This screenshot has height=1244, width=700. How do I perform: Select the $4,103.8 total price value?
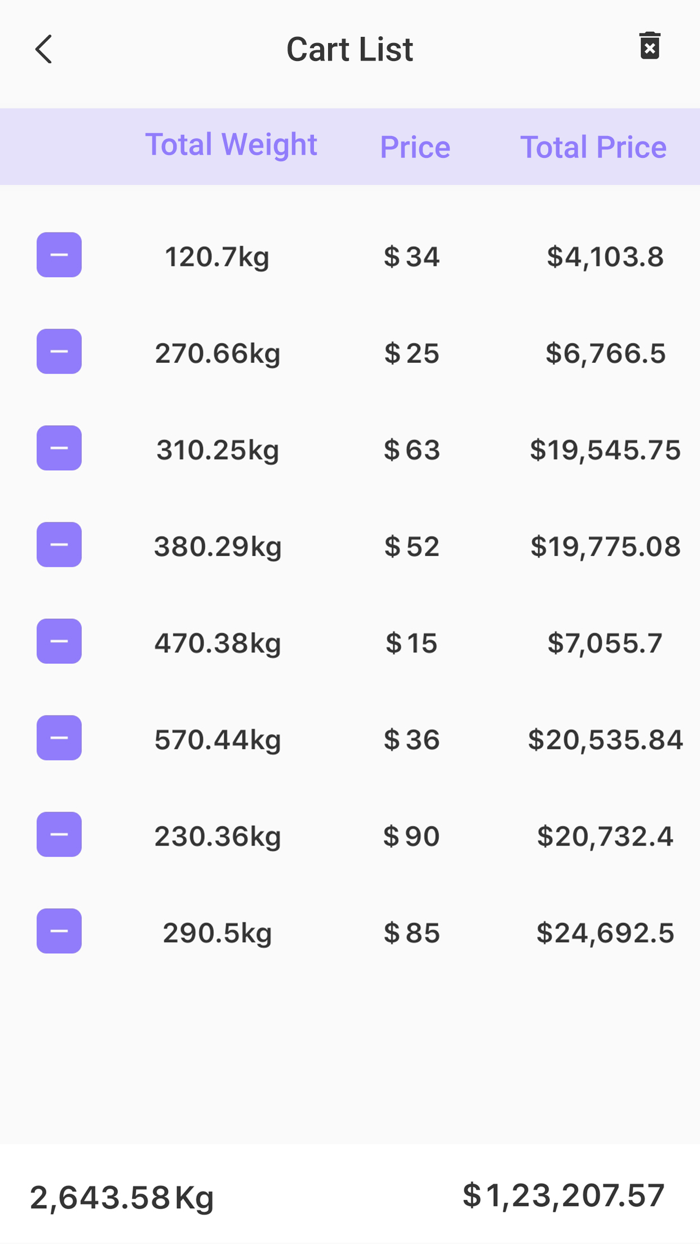605,256
